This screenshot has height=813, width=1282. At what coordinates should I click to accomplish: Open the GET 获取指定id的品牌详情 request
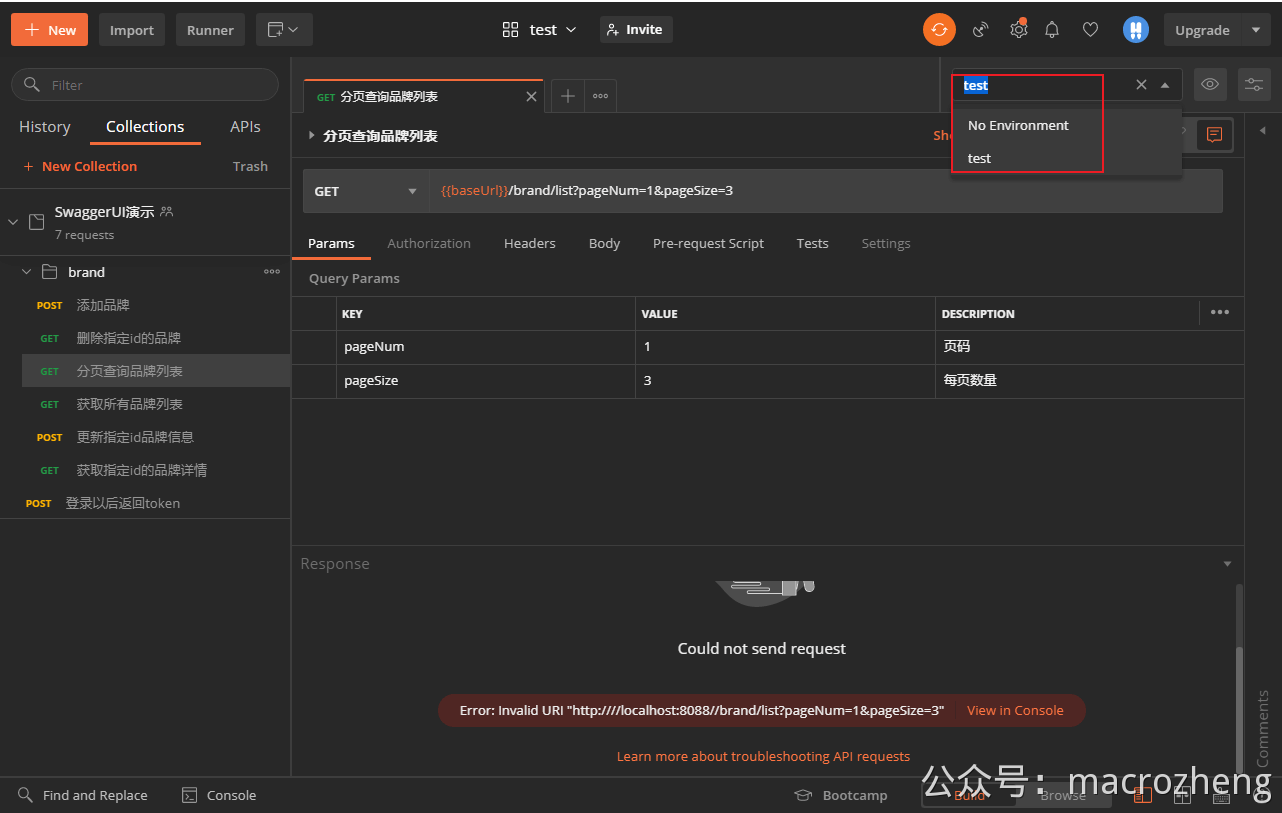tap(156, 470)
